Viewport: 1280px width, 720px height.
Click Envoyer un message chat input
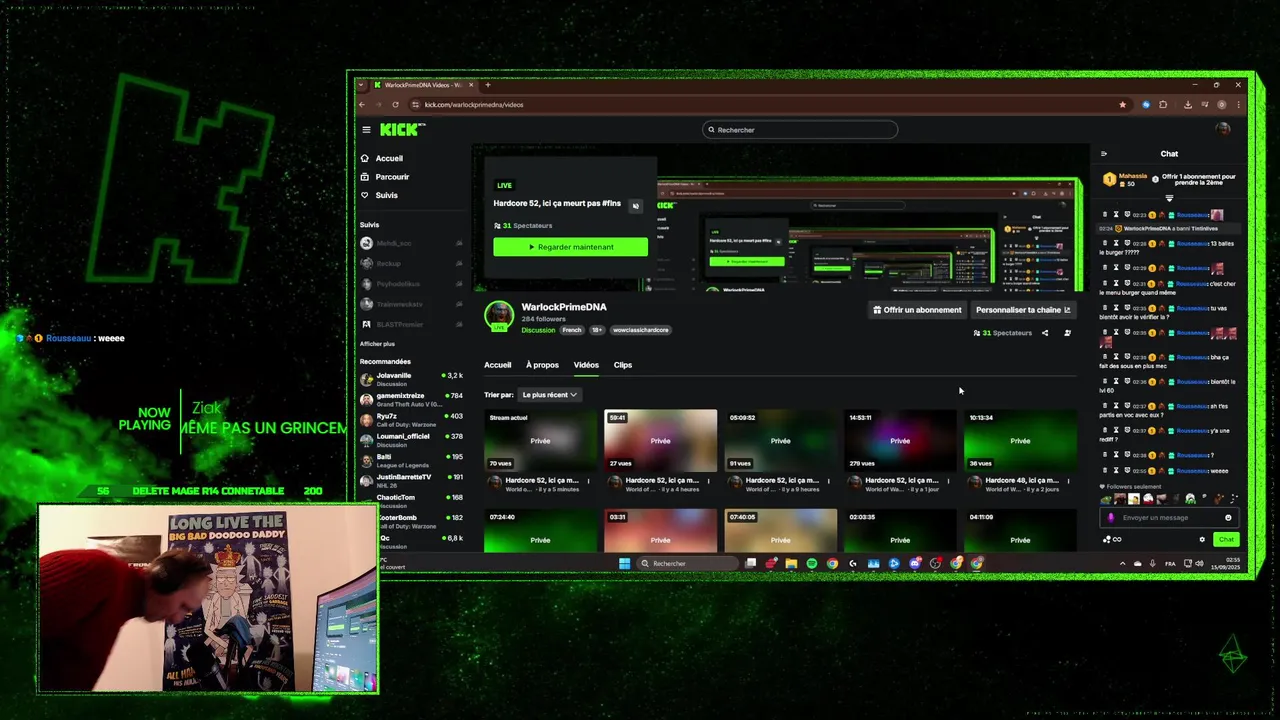[x=1168, y=518]
